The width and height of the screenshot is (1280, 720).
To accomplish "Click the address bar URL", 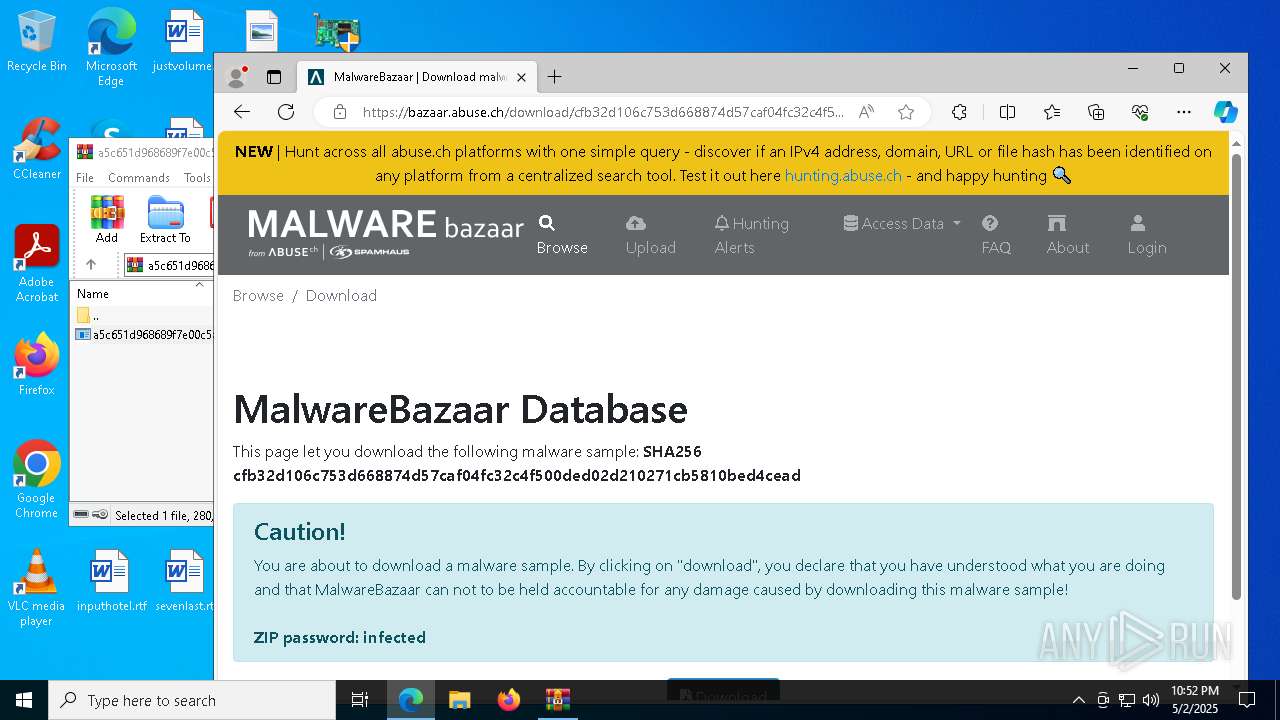I will (603, 112).
